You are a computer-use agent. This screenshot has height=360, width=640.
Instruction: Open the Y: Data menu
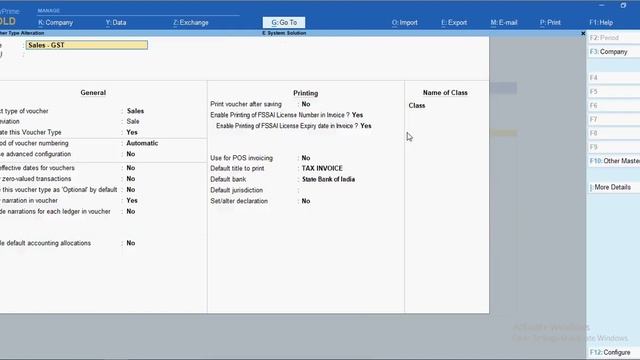tap(116, 22)
